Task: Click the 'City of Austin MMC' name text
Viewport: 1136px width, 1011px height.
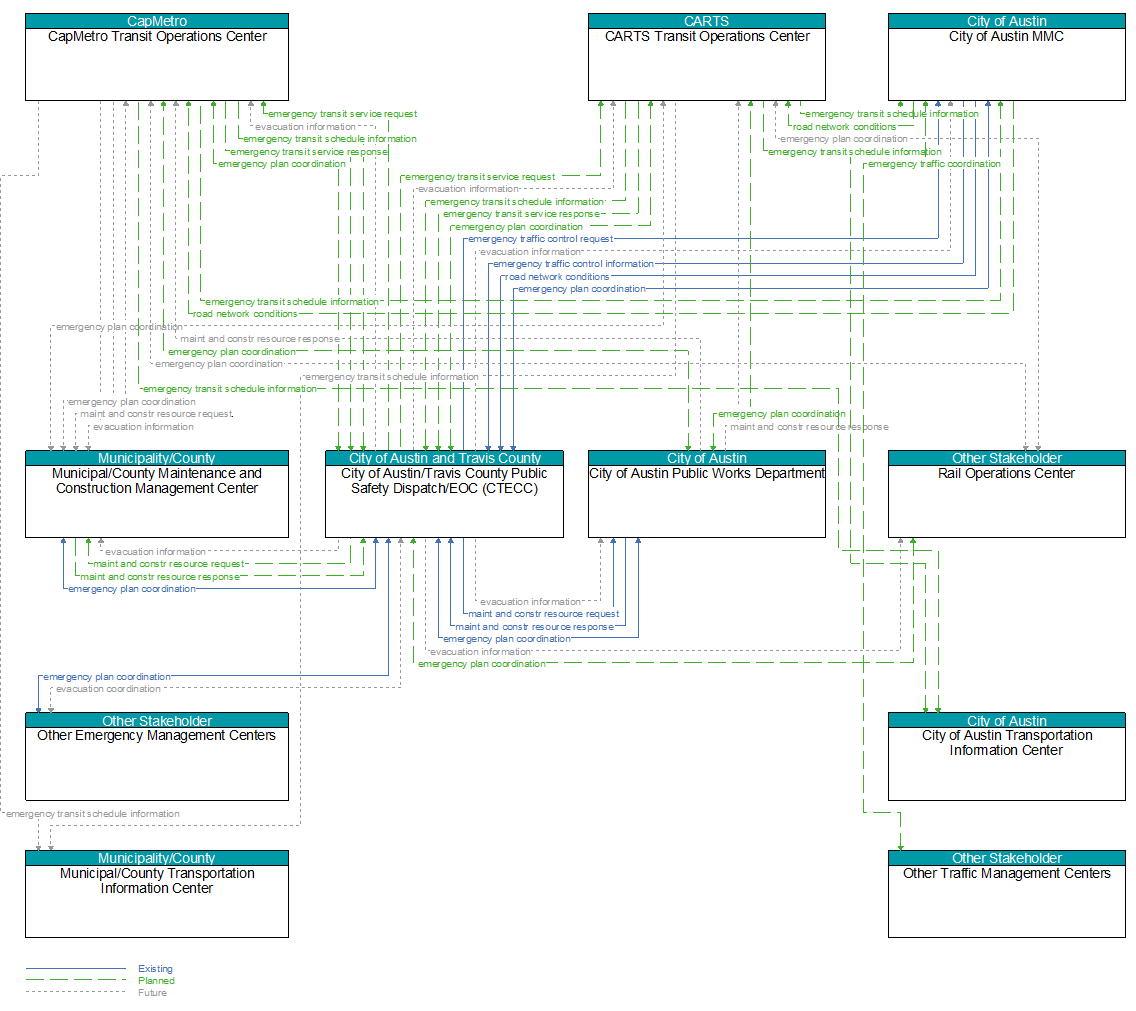Action: pos(1006,36)
